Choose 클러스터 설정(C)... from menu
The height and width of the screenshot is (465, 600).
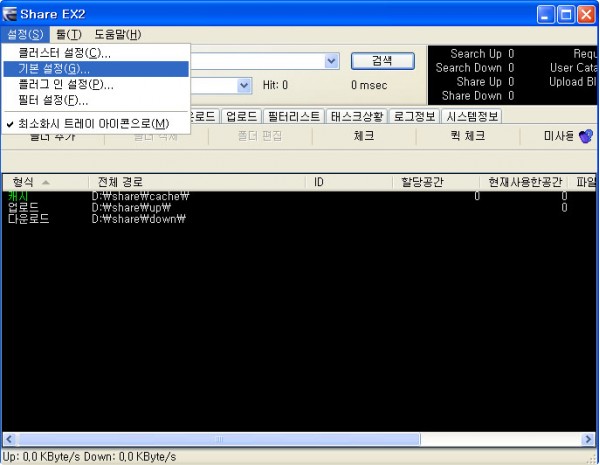click(x=96, y=53)
